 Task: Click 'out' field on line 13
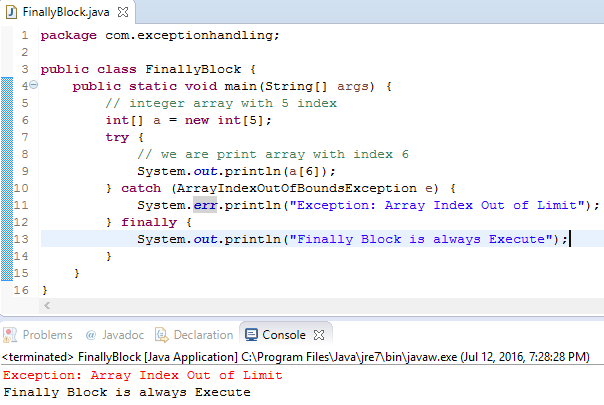coord(205,239)
